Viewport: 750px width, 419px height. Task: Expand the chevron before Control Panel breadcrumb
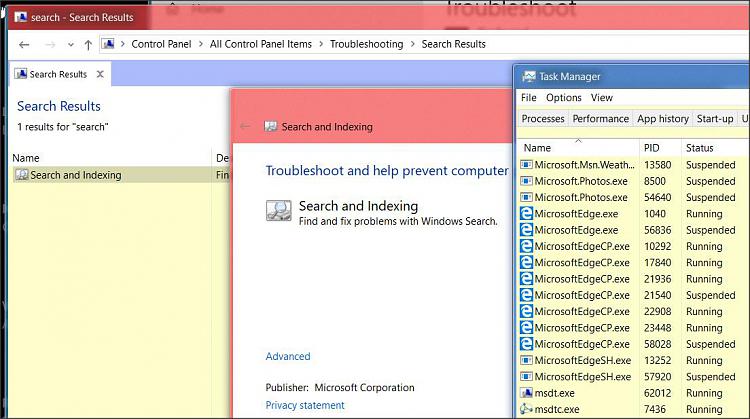coord(122,44)
